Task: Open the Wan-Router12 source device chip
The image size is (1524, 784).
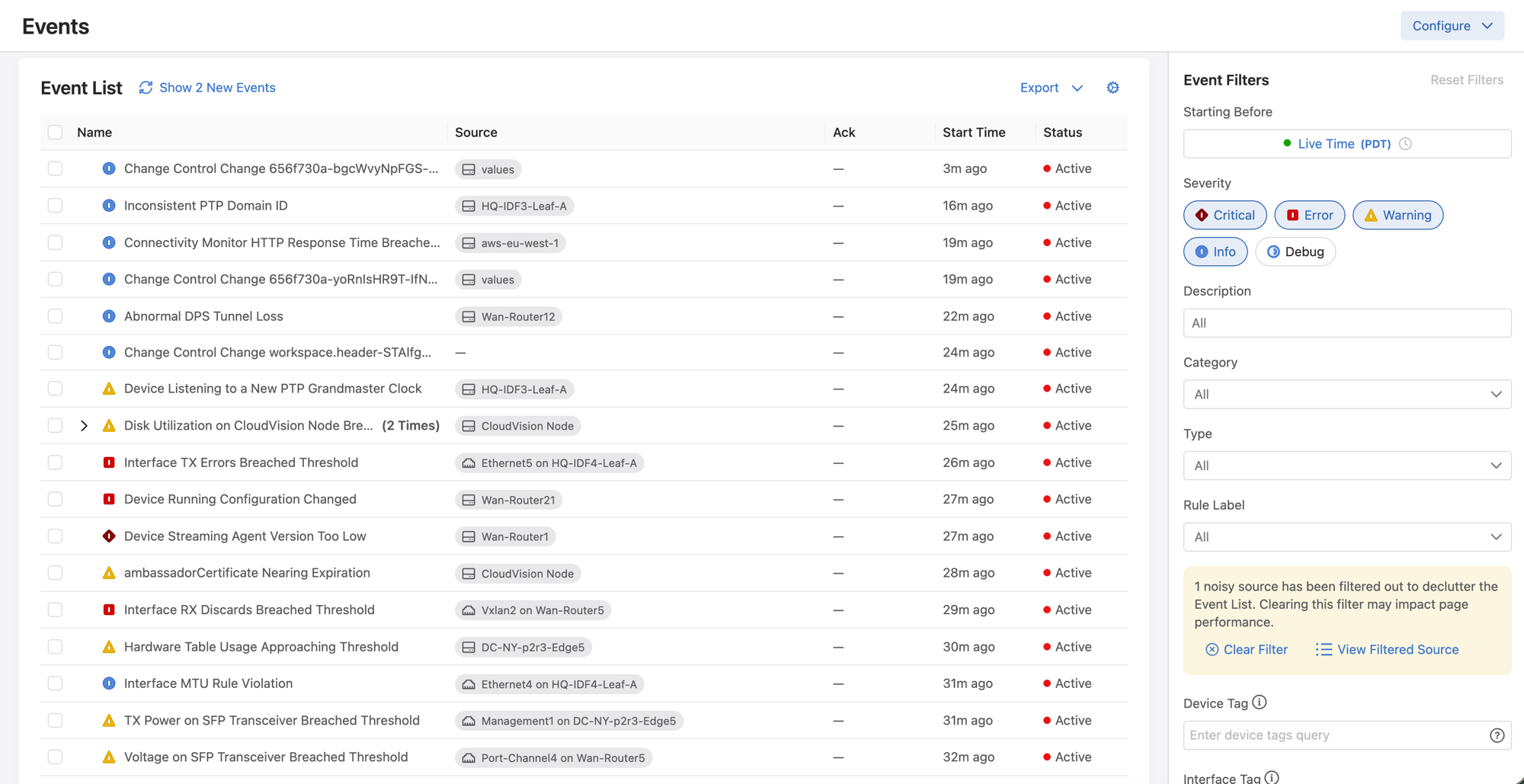Action: (508, 316)
